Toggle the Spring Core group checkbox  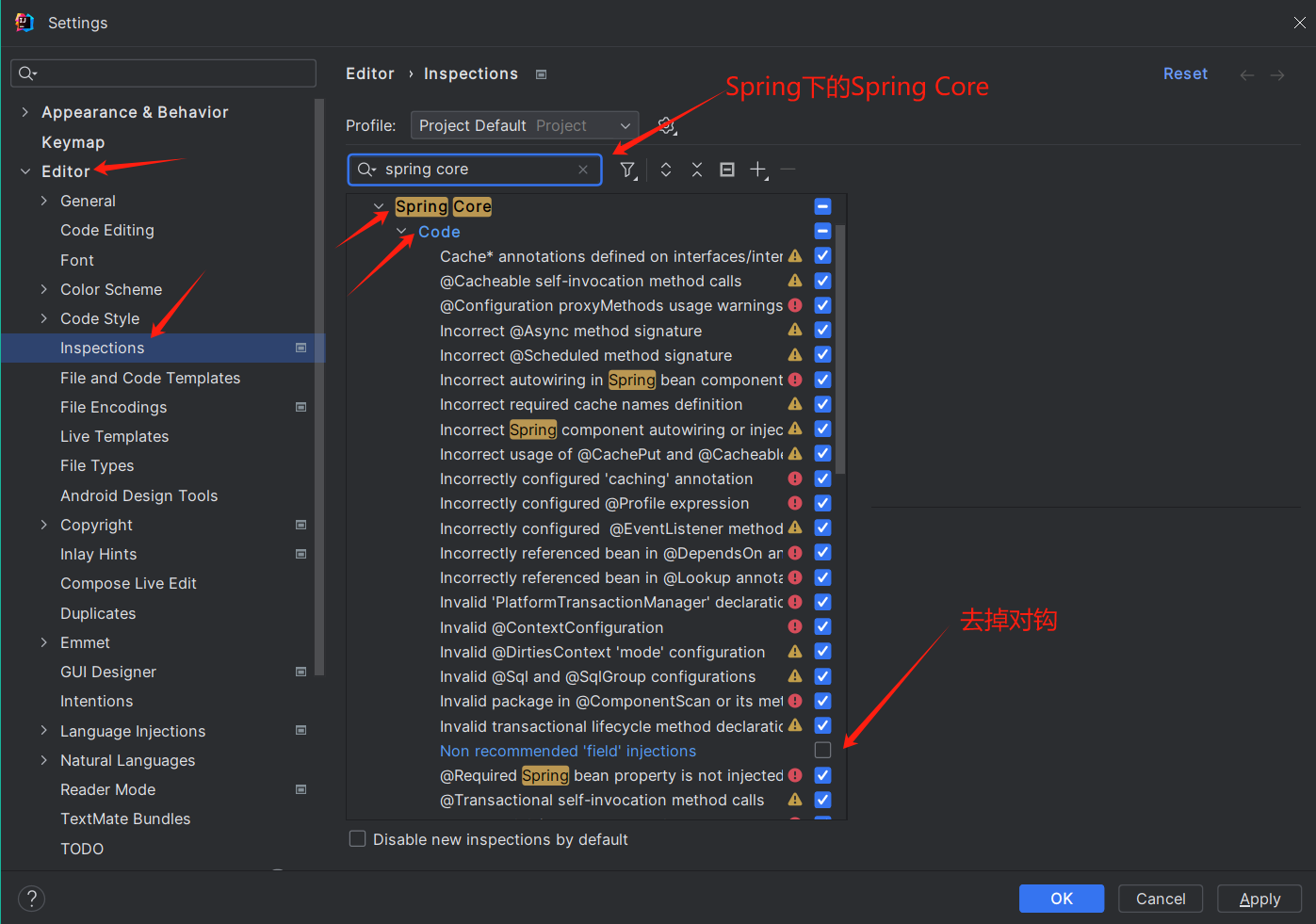822,206
